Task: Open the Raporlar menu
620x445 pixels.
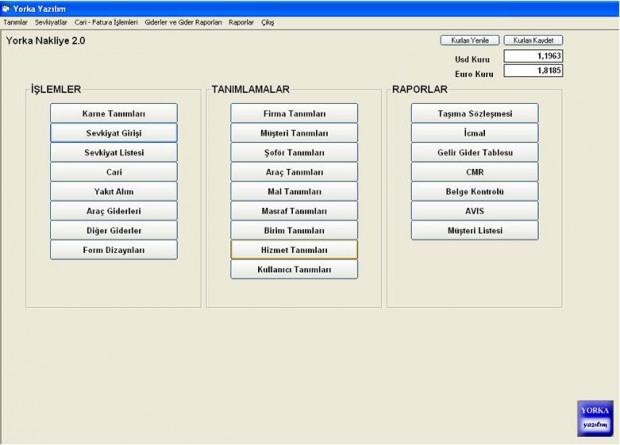Action: (241, 23)
